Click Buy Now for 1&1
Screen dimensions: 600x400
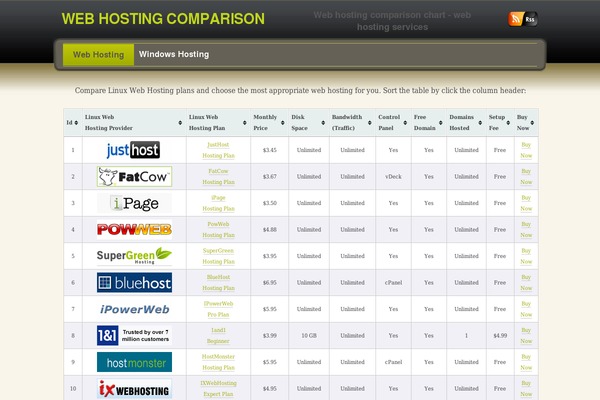point(526,335)
